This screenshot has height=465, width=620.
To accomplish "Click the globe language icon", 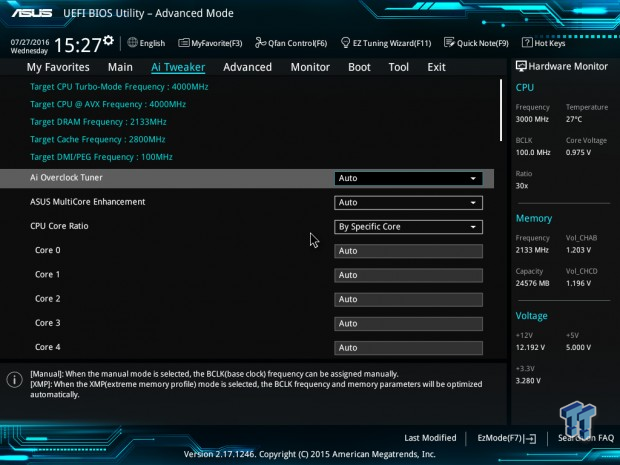I will coord(132,42).
